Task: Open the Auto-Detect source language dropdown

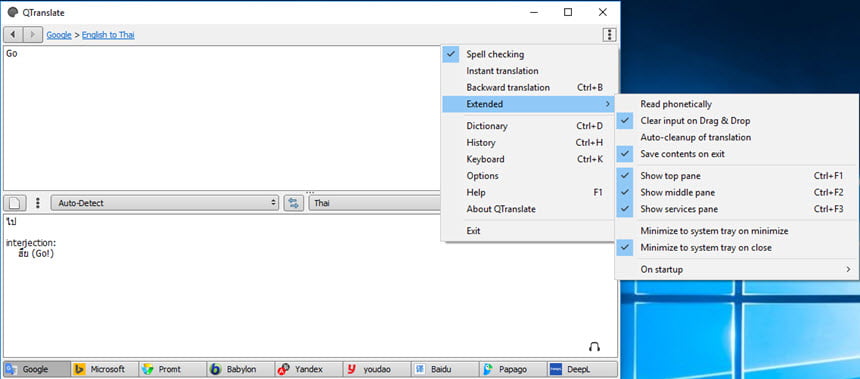Action: tap(165, 203)
